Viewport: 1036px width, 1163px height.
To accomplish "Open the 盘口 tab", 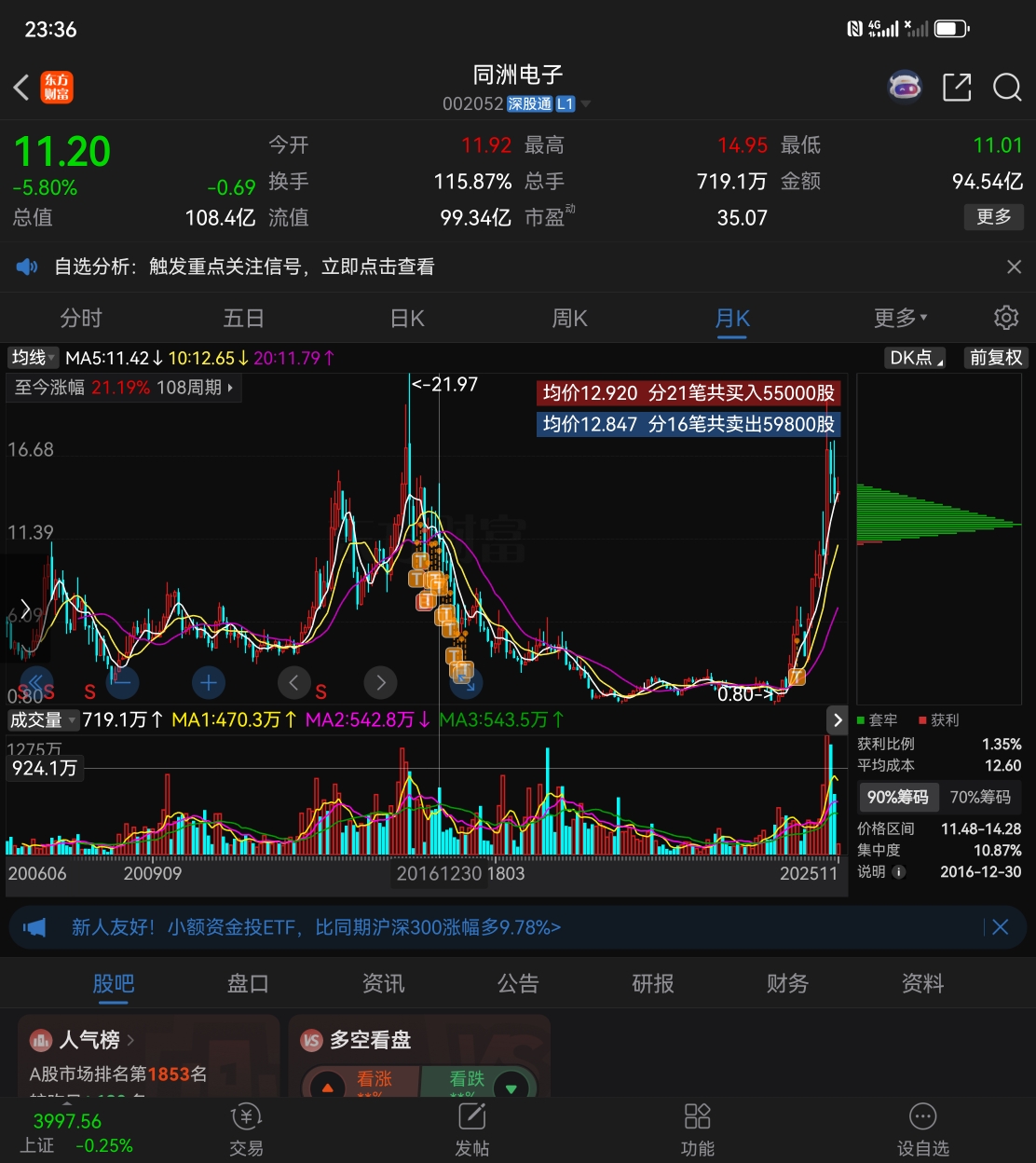I will [x=248, y=983].
